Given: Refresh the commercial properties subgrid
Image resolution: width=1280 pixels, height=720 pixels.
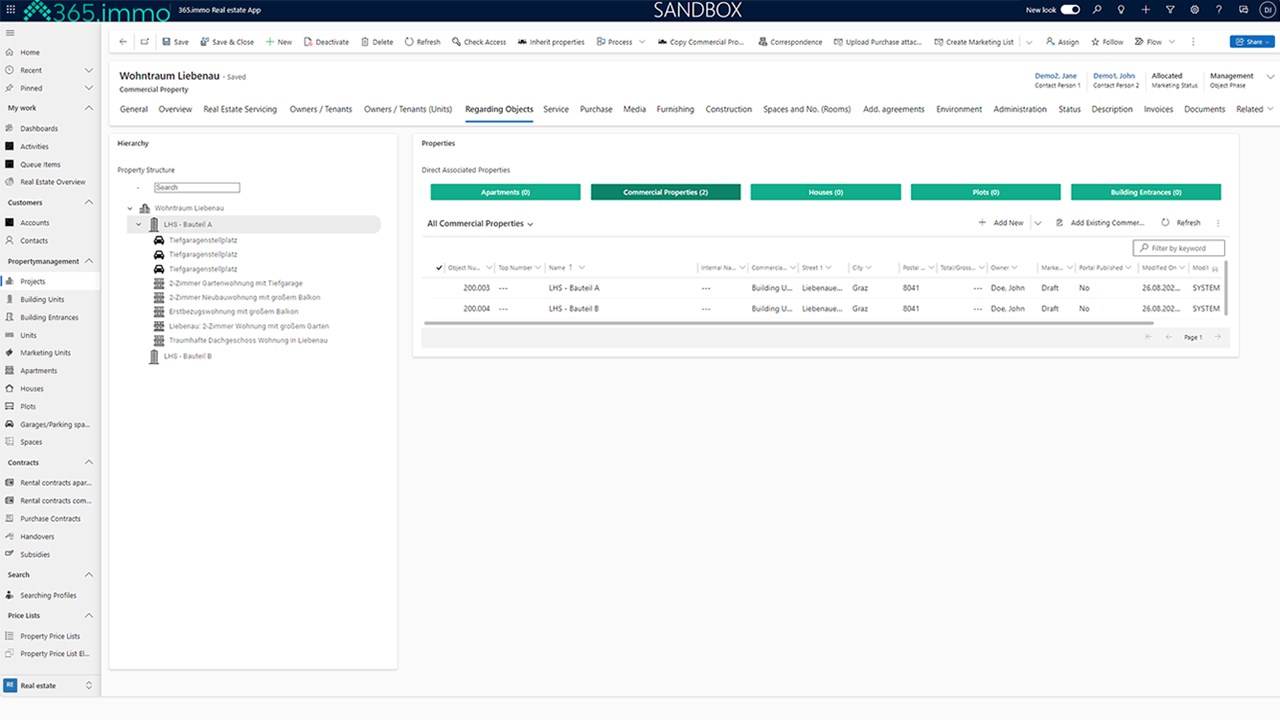Looking at the screenshot, I should [1181, 223].
